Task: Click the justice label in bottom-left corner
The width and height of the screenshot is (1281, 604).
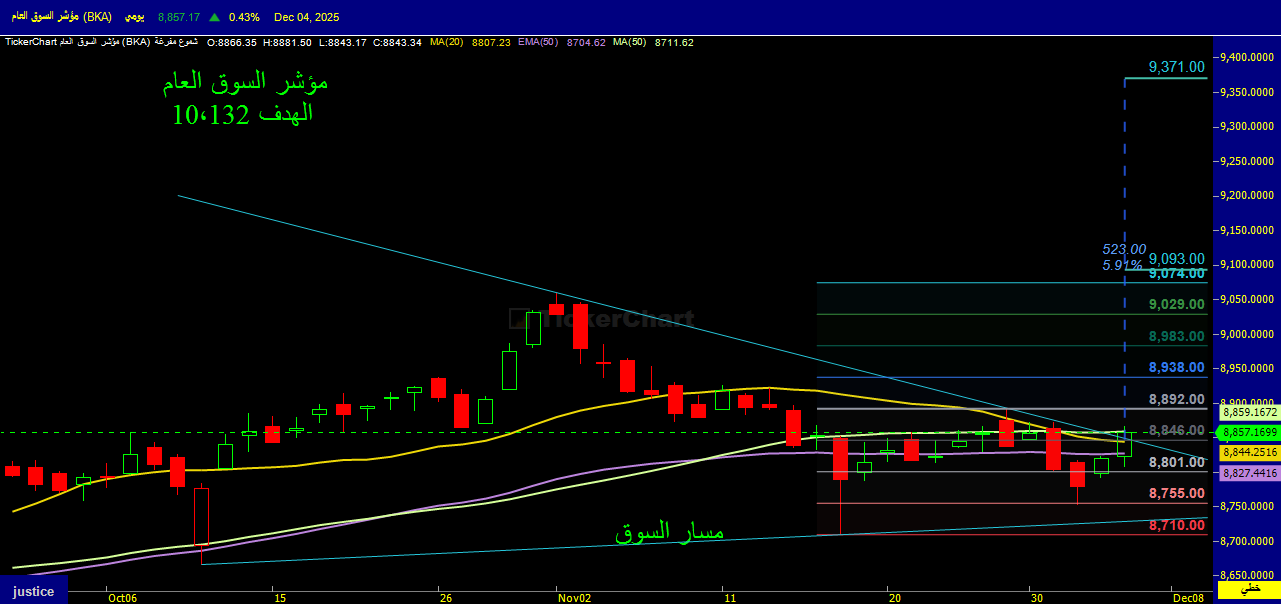Action: click(34, 591)
